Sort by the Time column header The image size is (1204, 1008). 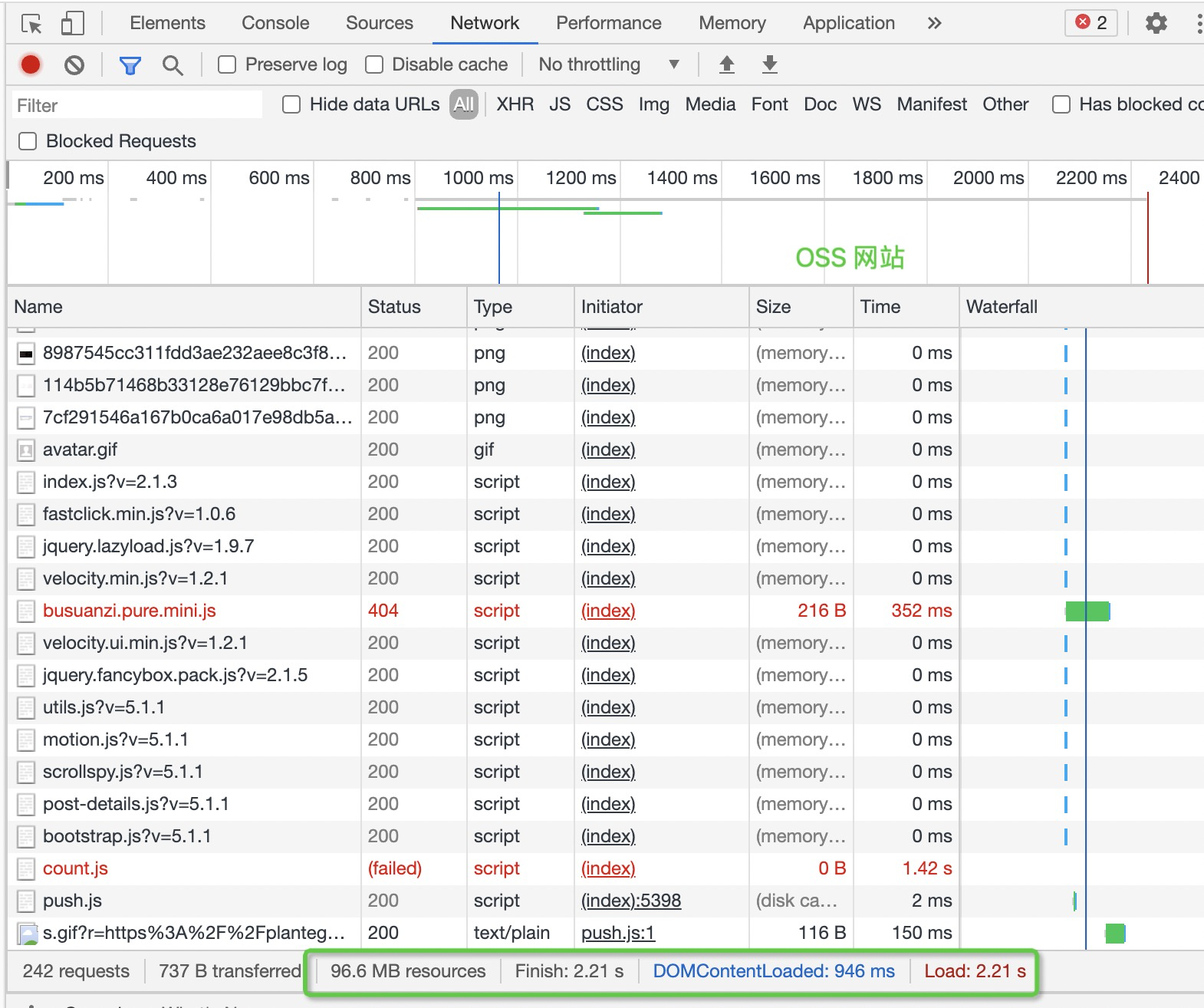[x=906, y=307]
